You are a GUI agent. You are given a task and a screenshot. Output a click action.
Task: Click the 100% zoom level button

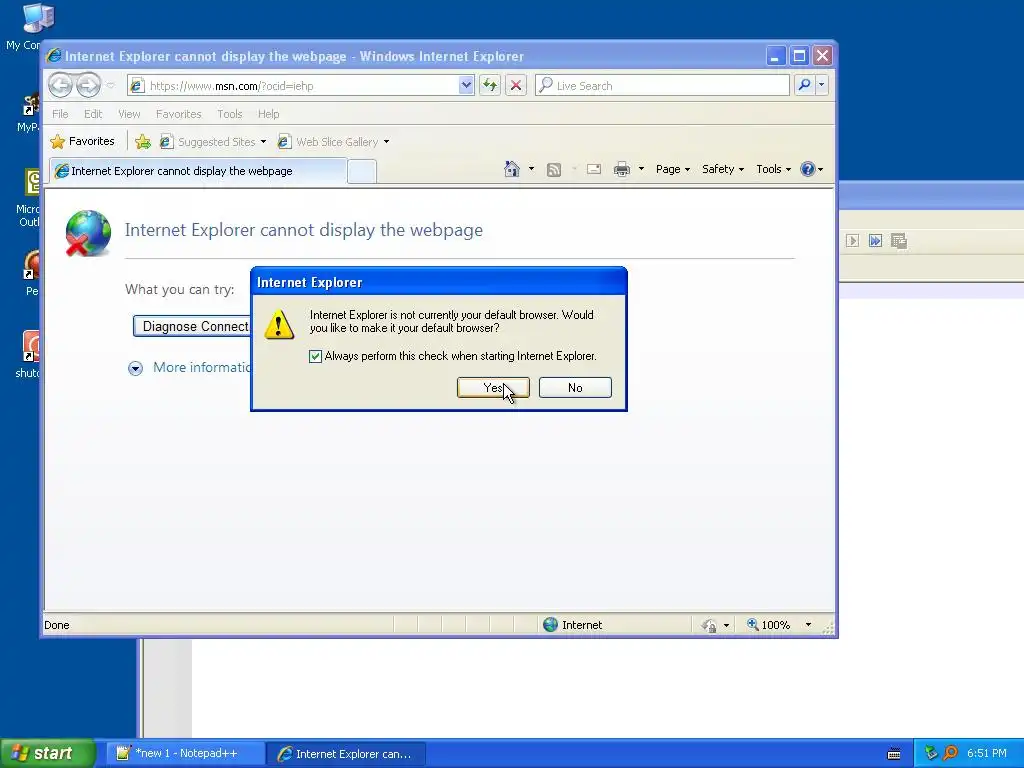(x=769, y=625)
